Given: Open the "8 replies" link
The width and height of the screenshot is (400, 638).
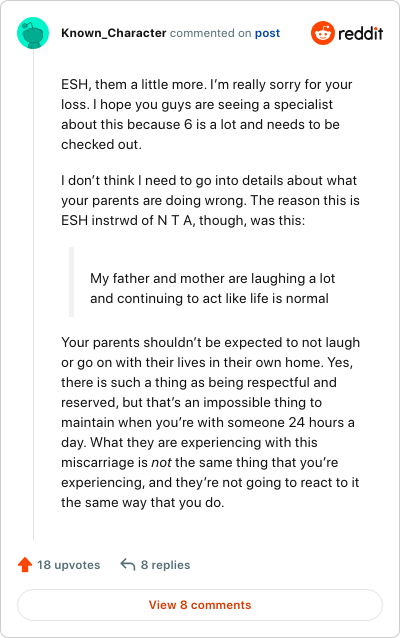Looking at the screenshot, I should tap(165, 565).
